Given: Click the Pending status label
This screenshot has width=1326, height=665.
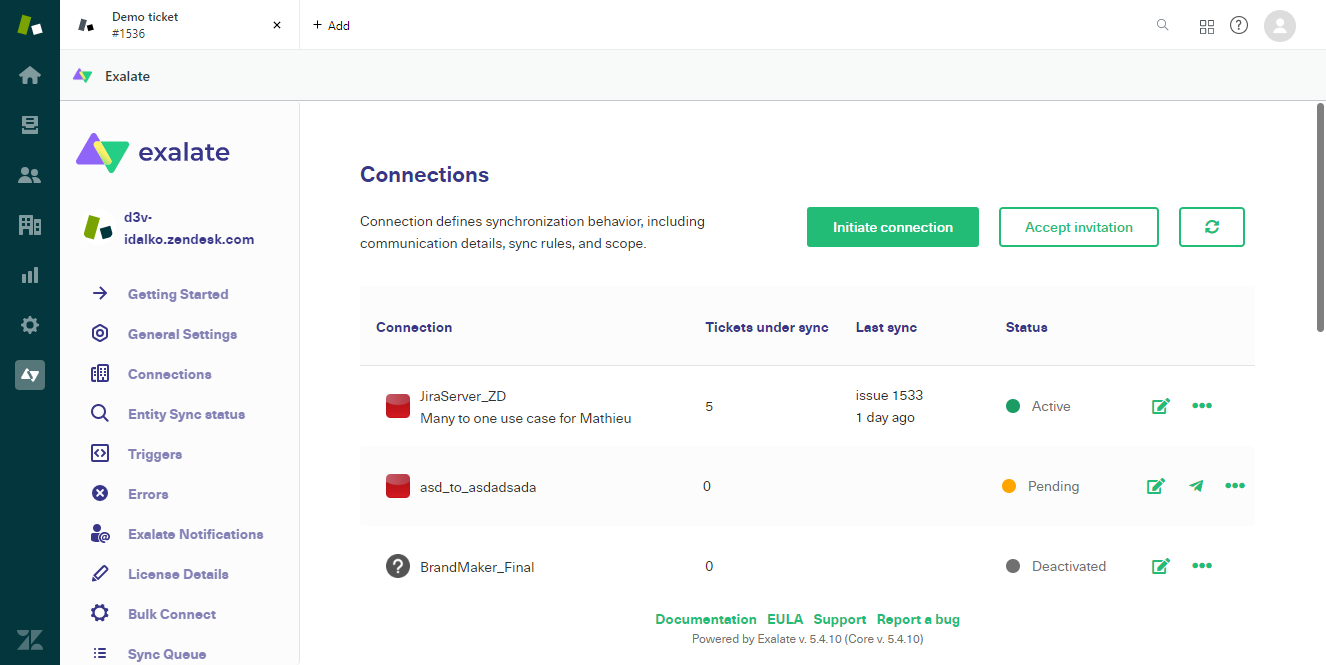Looking at the screenshot, I should [x=1054, y=486].
